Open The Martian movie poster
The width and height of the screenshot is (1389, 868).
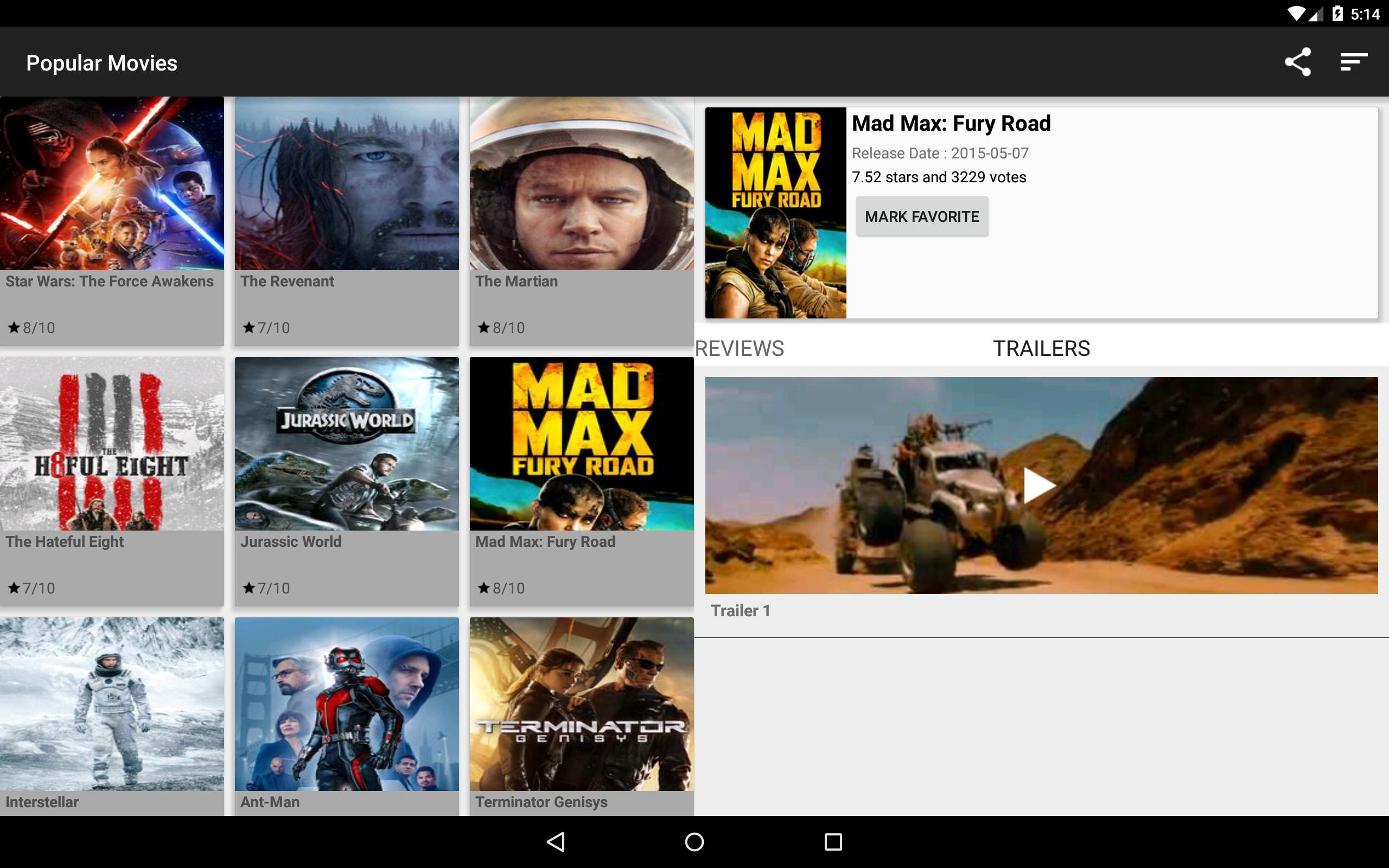582,183
